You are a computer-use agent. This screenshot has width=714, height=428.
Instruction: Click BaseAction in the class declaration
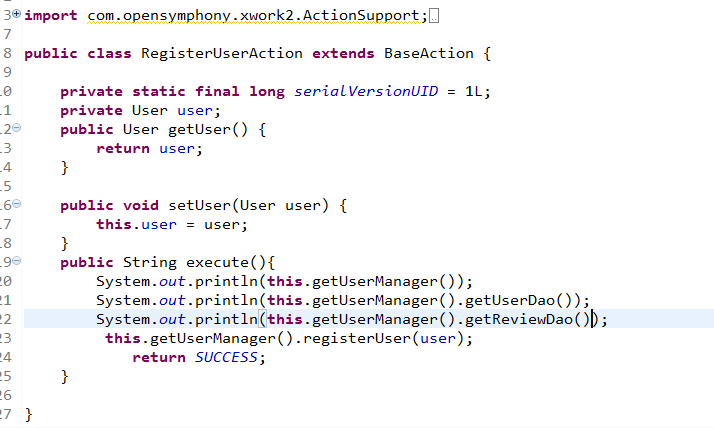click(428, 53)
